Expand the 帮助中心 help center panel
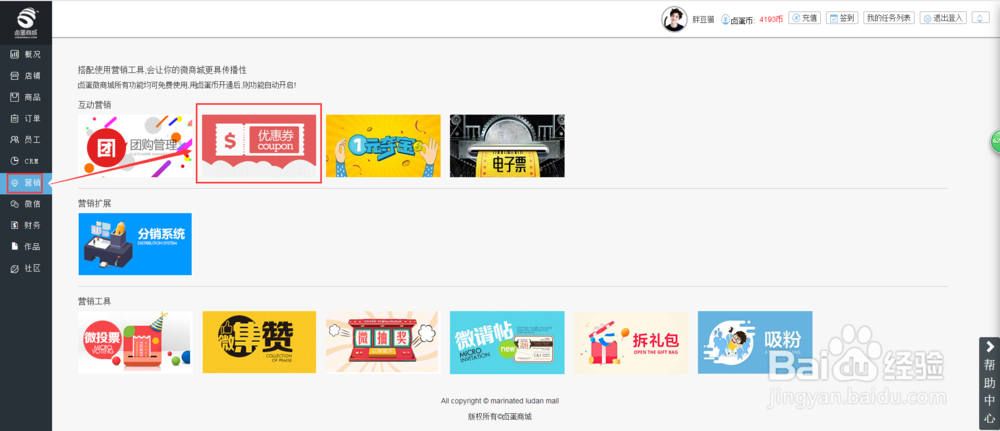The height and width of the screenshot is (431, 1000). pyautogui.click(x=989, y=383)
